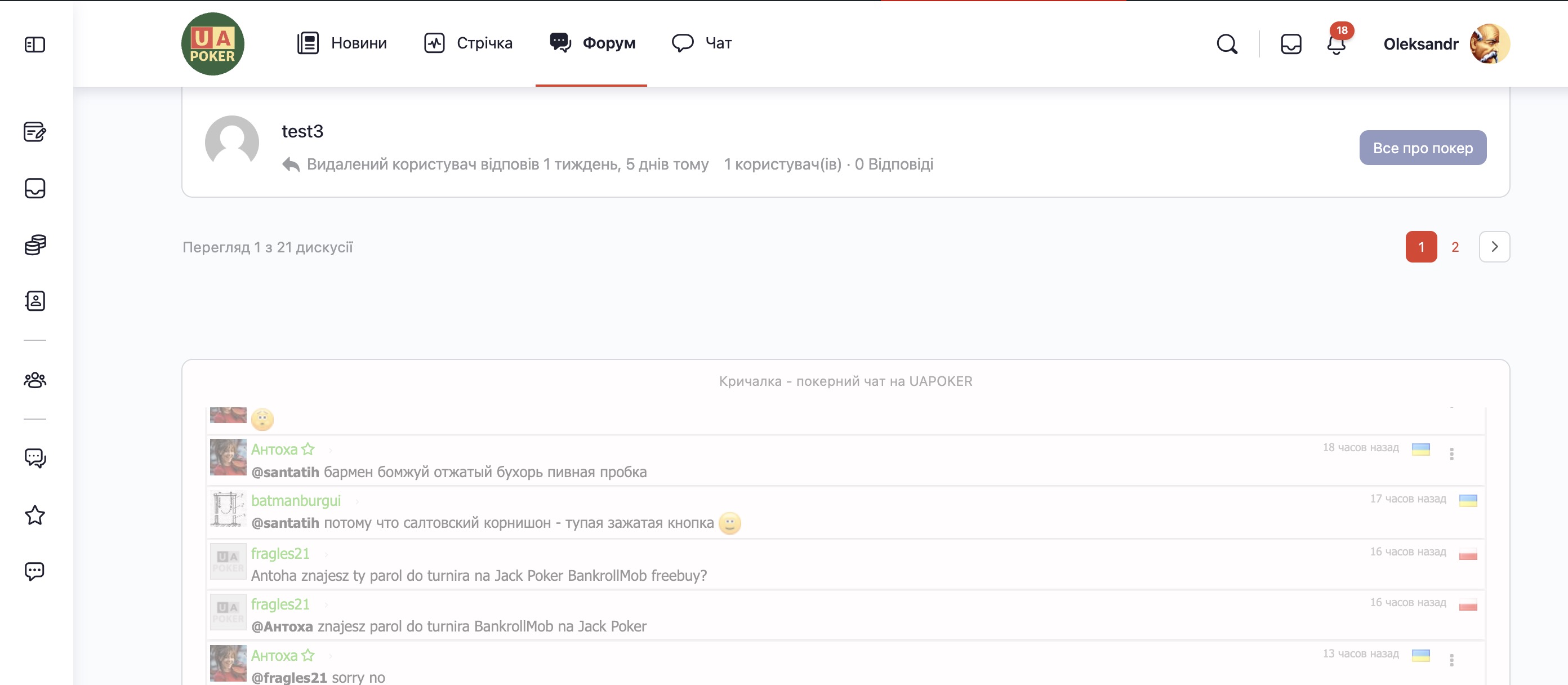Screen dimensions: 1568x685
Task: Open fragles21 username on Antoha znajesz message
Action: (x=280, y=554)
